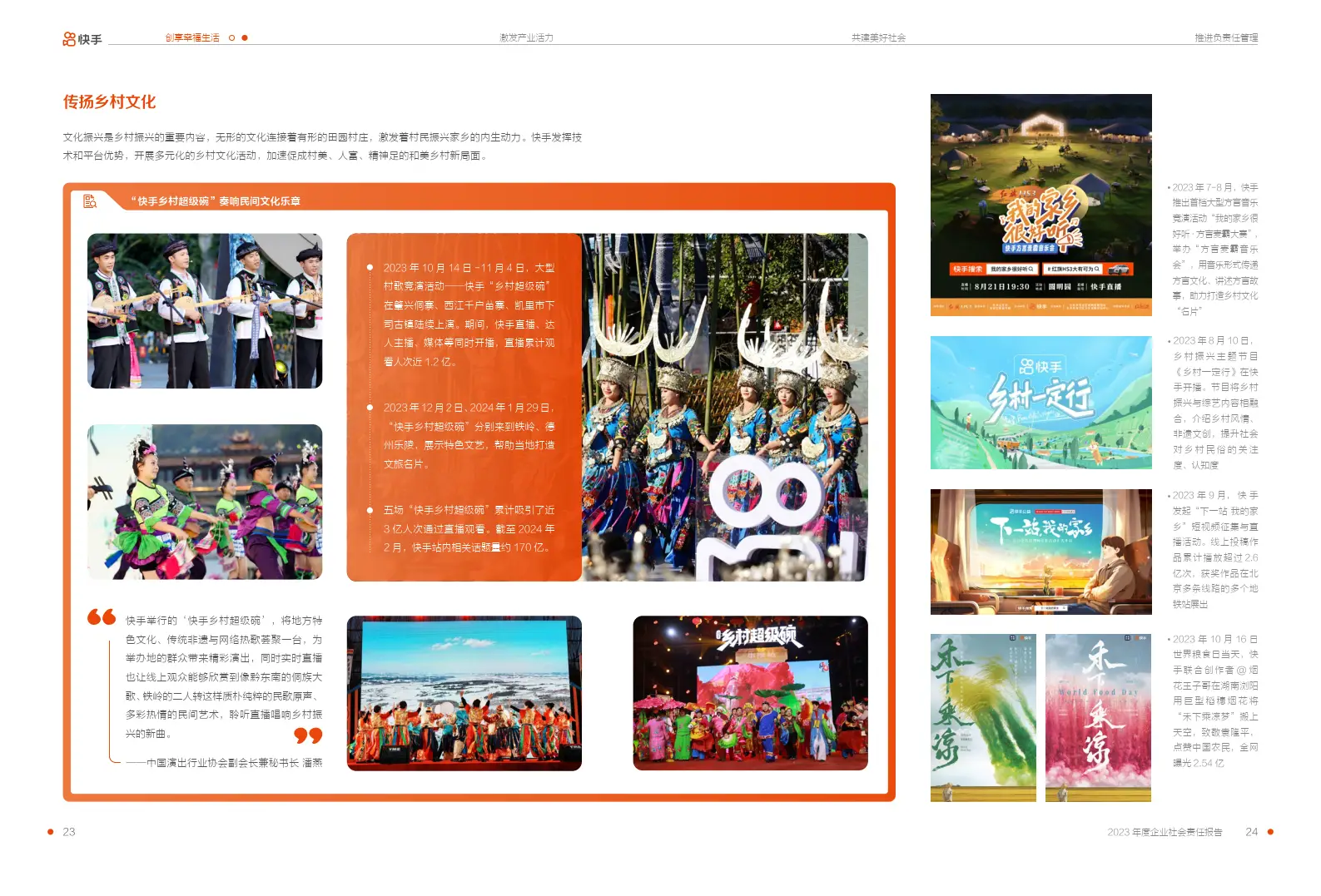Open the 乡村超级碗 stage performance photo
The height and width of the screenshot is (896, 1321).
(x=751, y=693)
